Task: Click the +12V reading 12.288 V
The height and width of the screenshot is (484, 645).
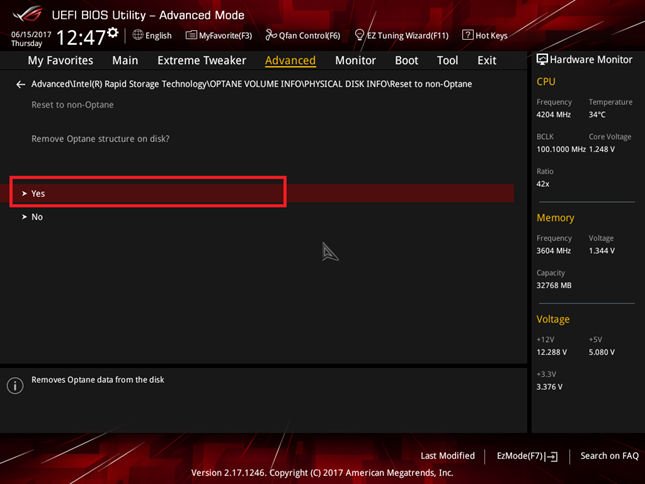Action: pyautogui.click(x=552, y=352)
